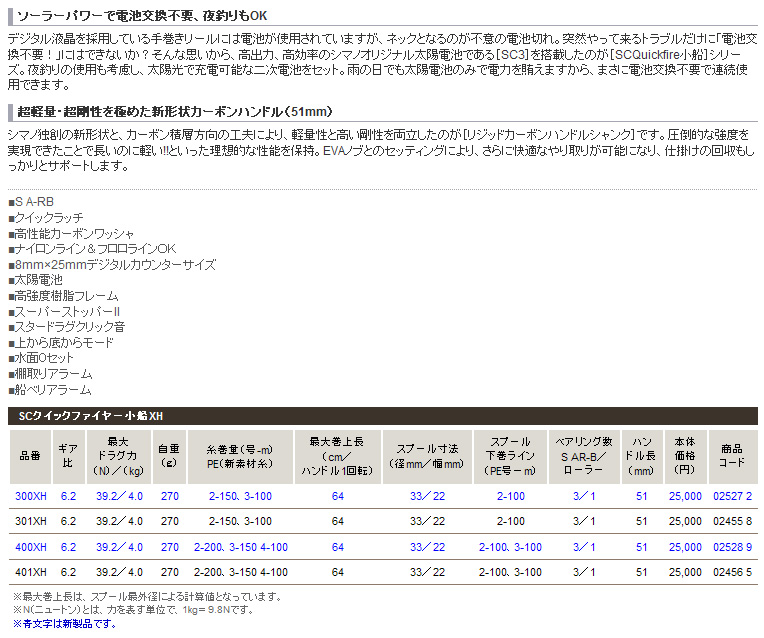Click the 25,000 price in 300XH row
The image size is (764, 638).
(x=685, y=496)
